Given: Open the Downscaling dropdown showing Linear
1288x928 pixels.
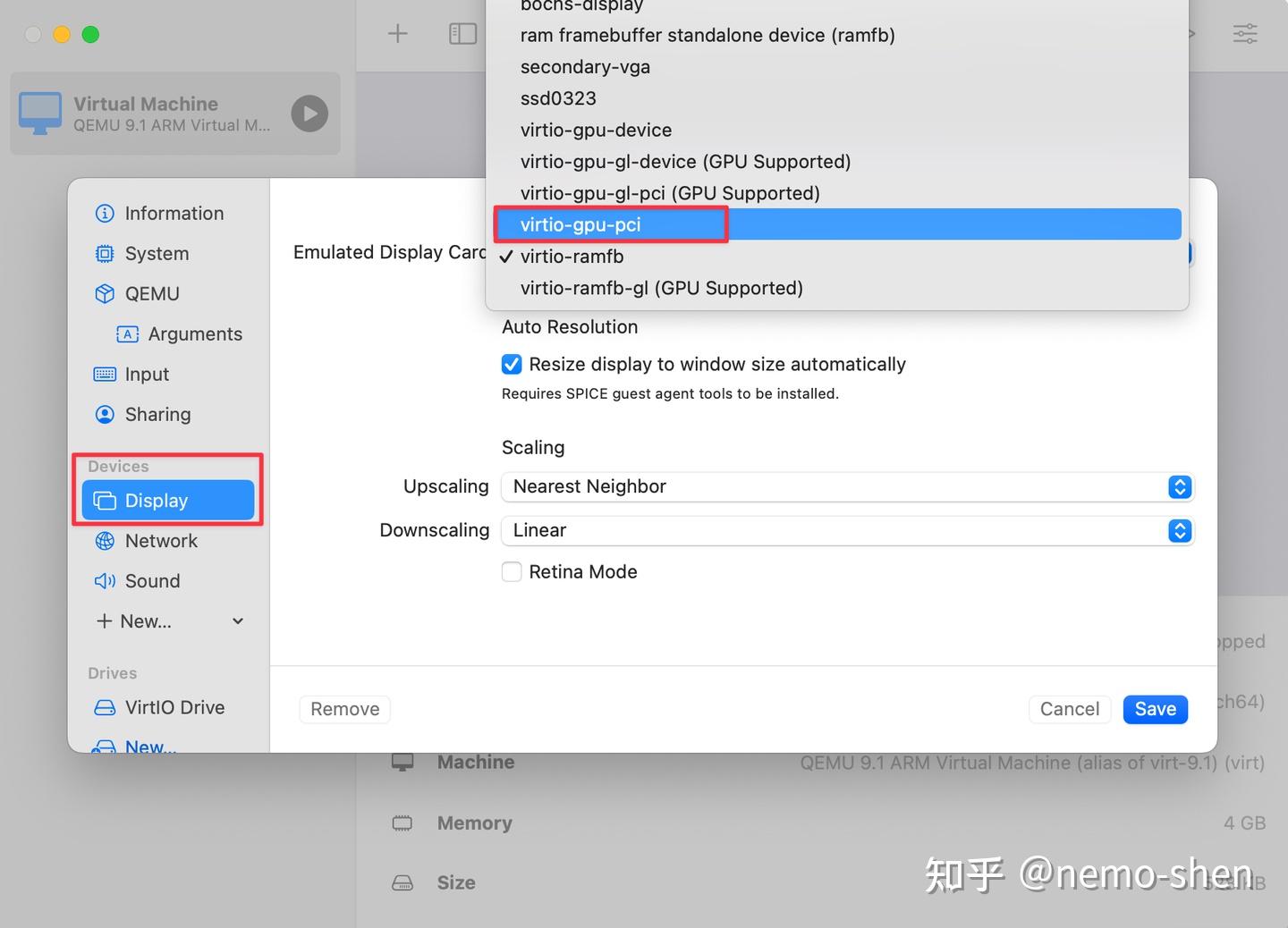Looking at the screenshot, I should point(1179,530).
